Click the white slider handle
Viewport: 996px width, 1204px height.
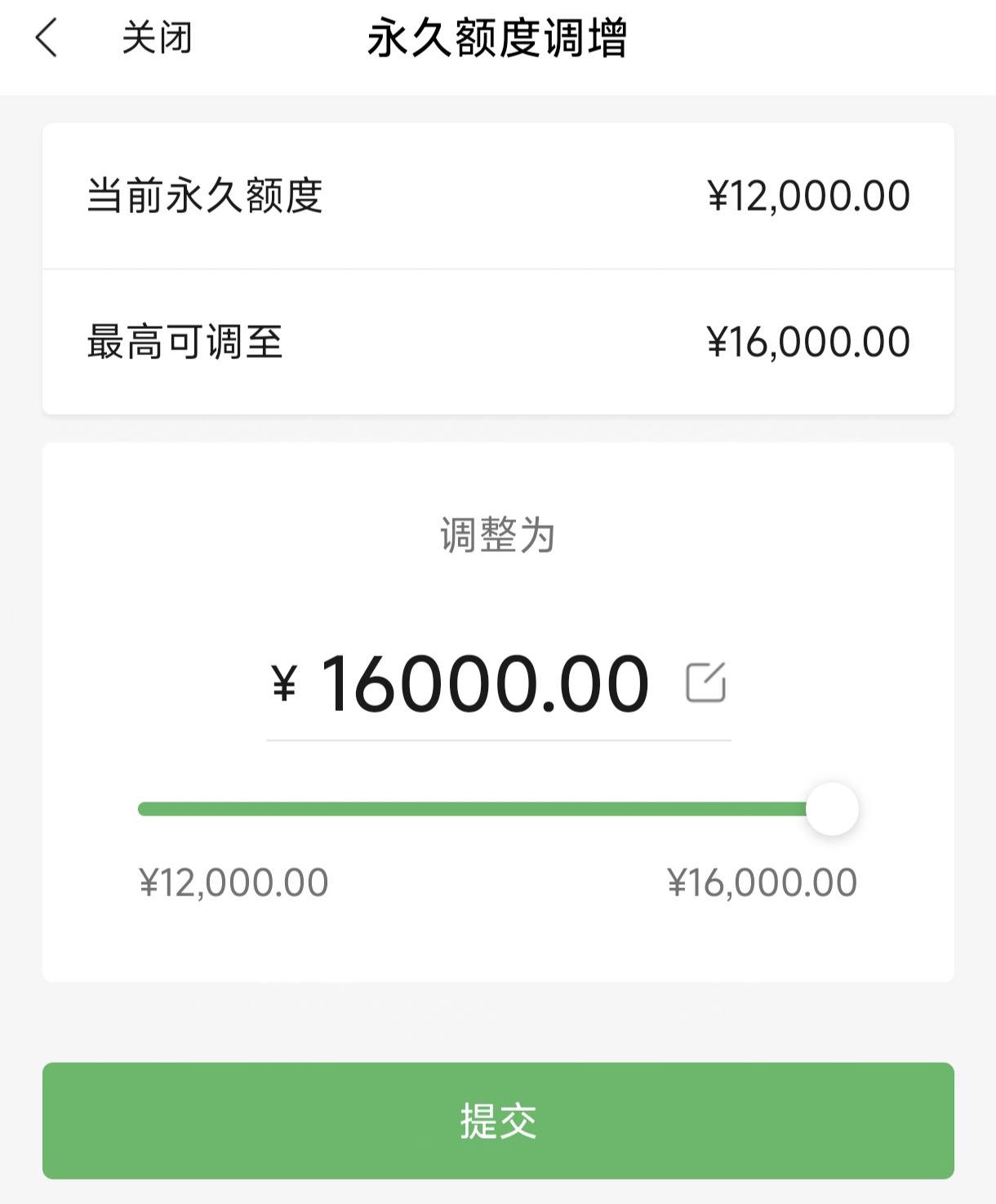click(832, 809)
